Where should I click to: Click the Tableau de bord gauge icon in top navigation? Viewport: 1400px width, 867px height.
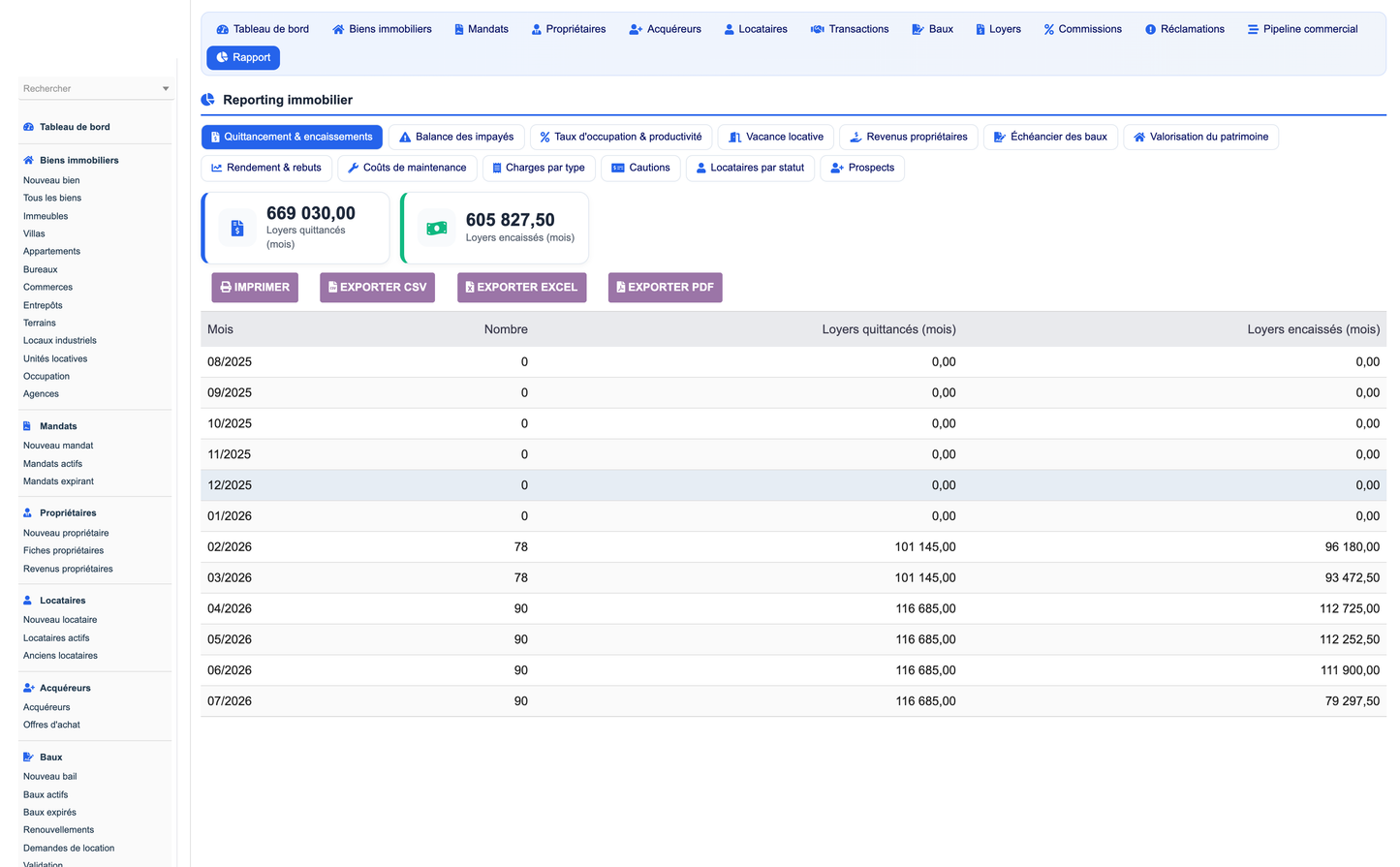pyautogui.click(x=222, y=29)
